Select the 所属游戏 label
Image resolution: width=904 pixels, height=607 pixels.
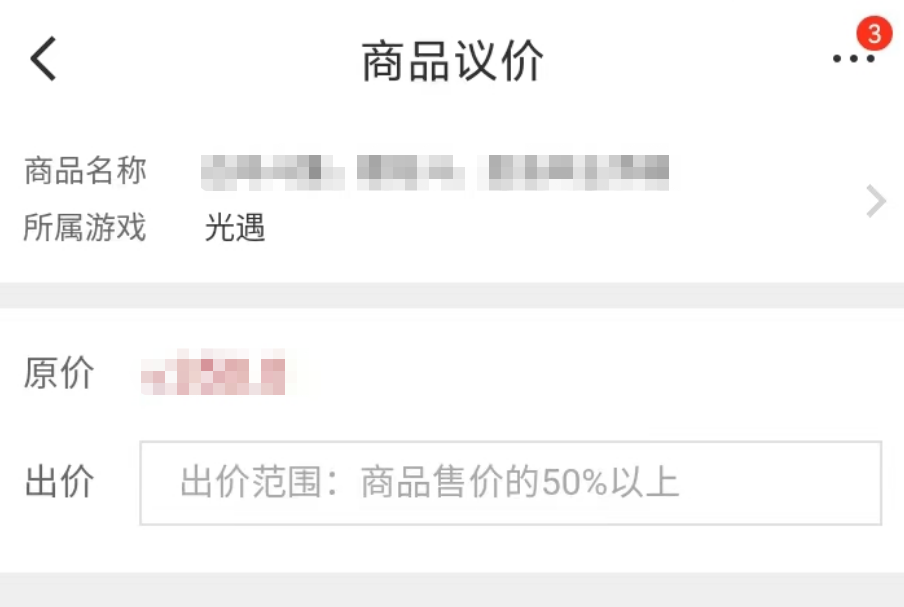point(85,227)
